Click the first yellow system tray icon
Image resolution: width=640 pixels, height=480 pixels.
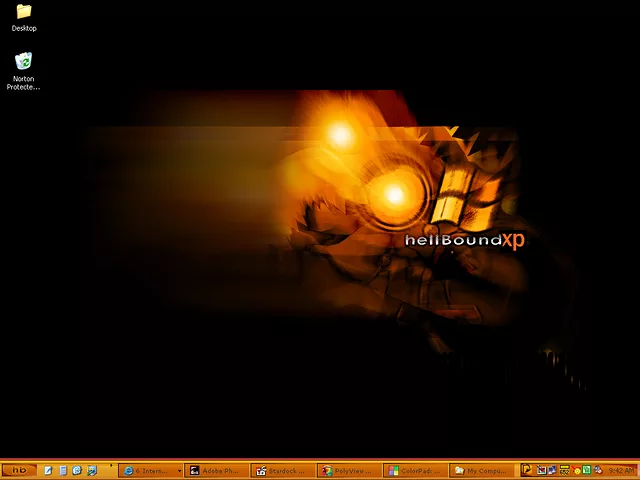point(528,470)
